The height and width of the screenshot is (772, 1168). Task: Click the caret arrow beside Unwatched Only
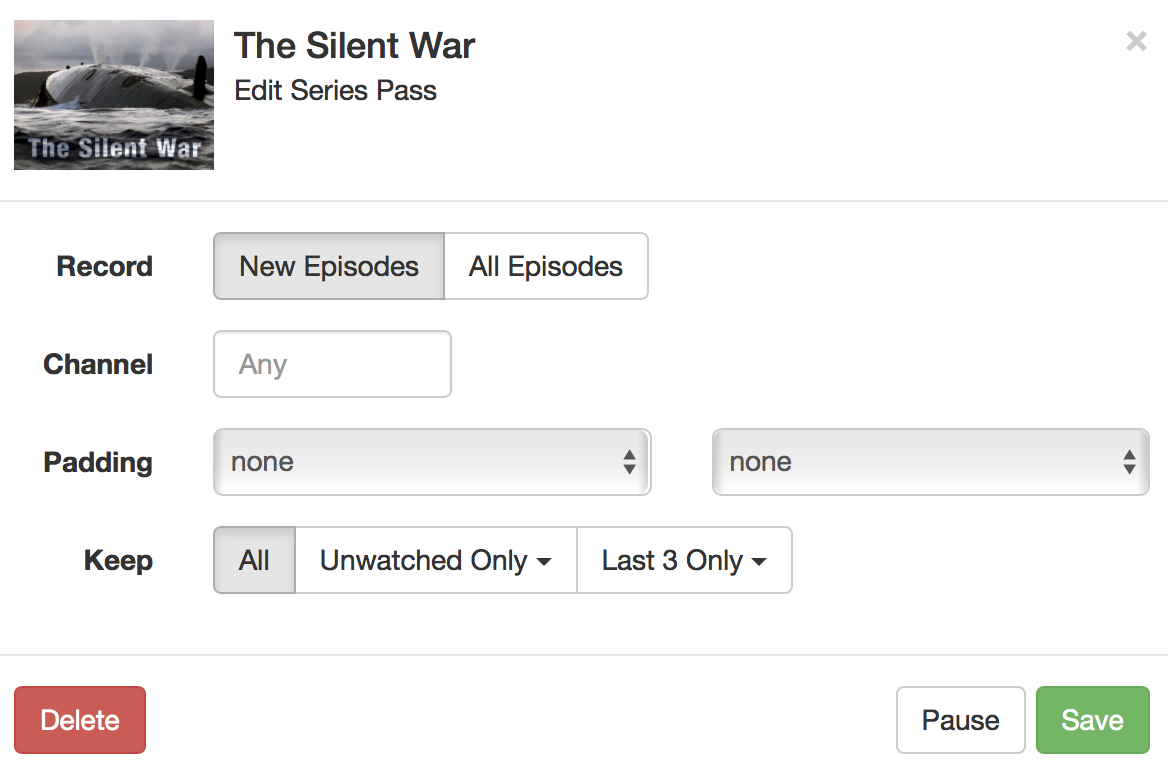(x=544, y=562)
